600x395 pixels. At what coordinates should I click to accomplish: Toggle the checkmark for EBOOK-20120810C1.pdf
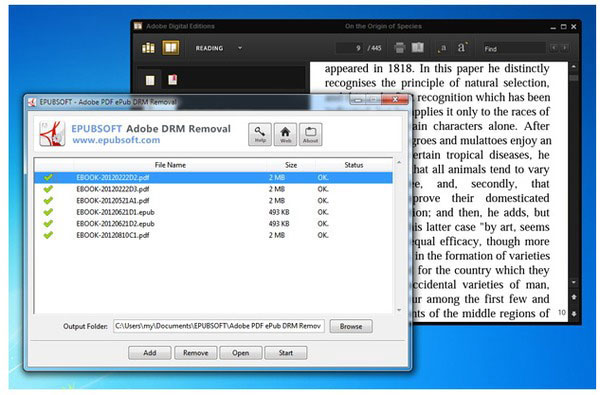(48, 235)
